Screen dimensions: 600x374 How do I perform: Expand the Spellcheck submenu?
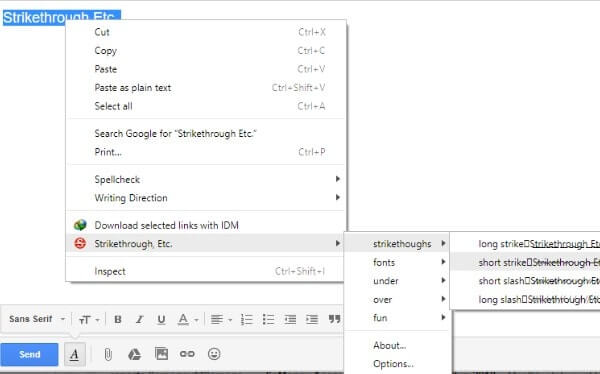pyautogui.click(x=206, y=179)
